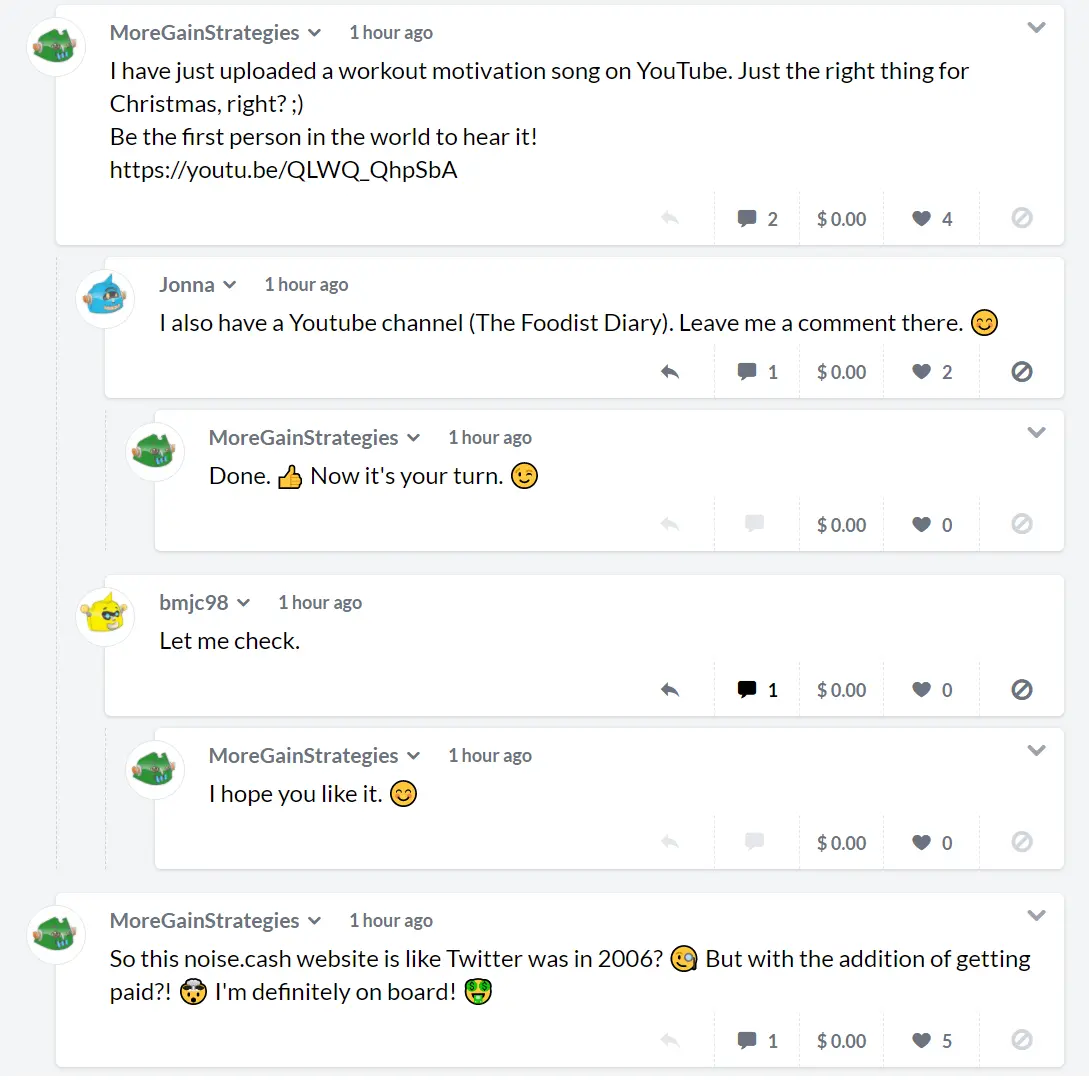Viewport: 1089px width, 1080px height.
Task: Open bmjc98 username dropdown arrow
Action: [x=243, y=603]
